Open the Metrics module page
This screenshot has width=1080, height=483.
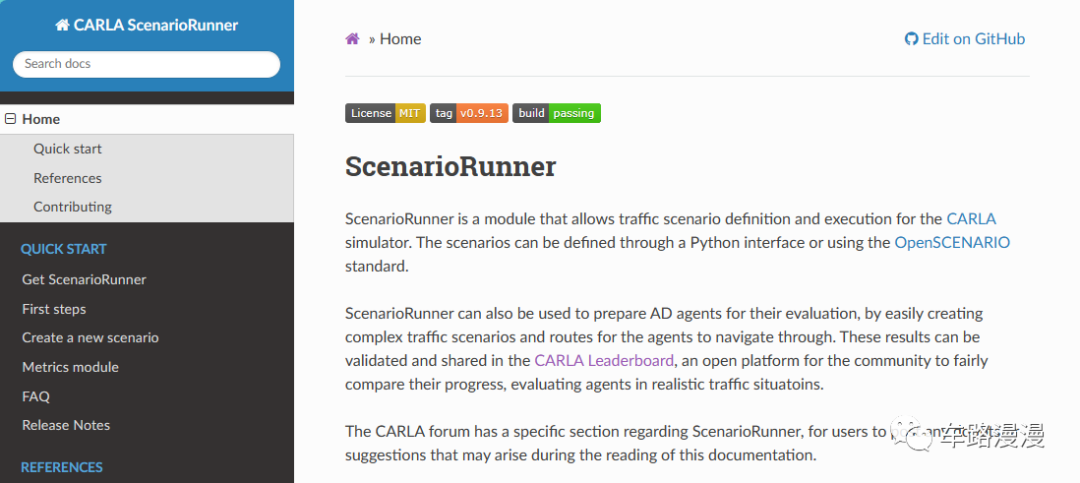pos(70,367)
